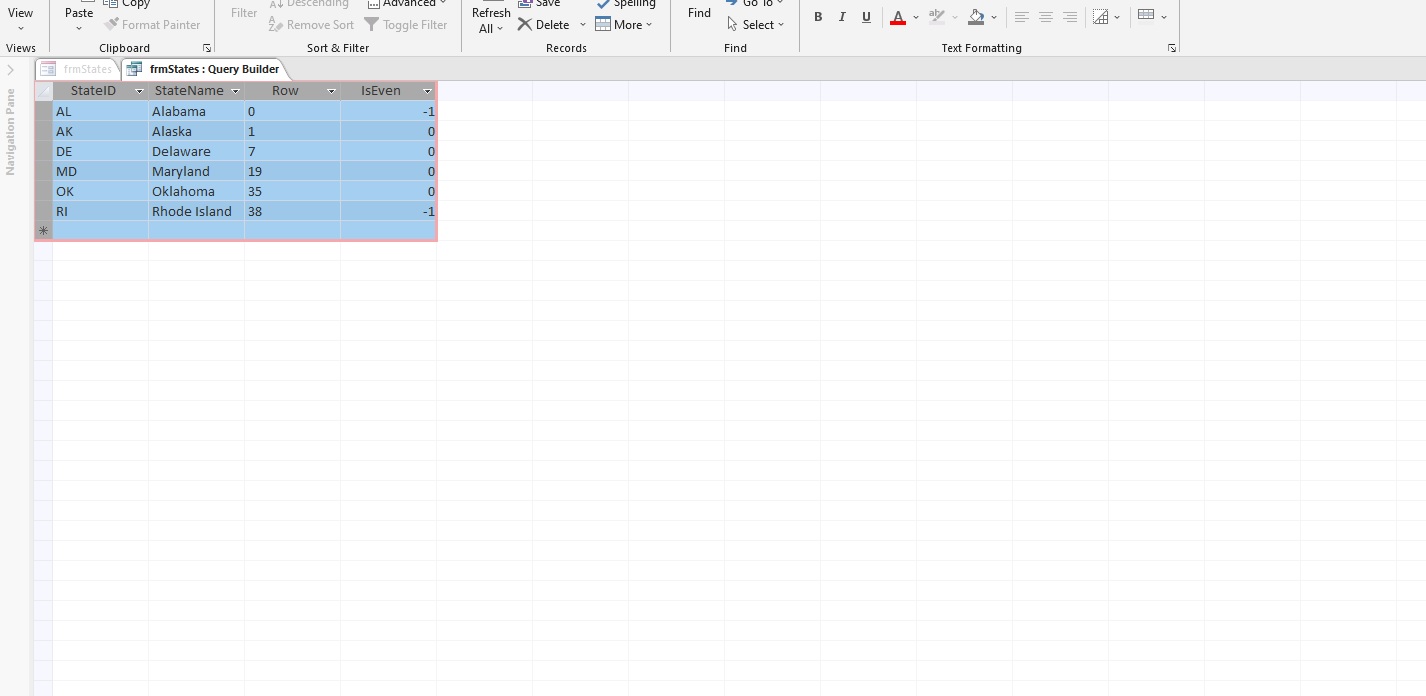The width and height of the screenshot is (1426, 696).
Task: Click Remove Sort button
Action: (312, 25)
